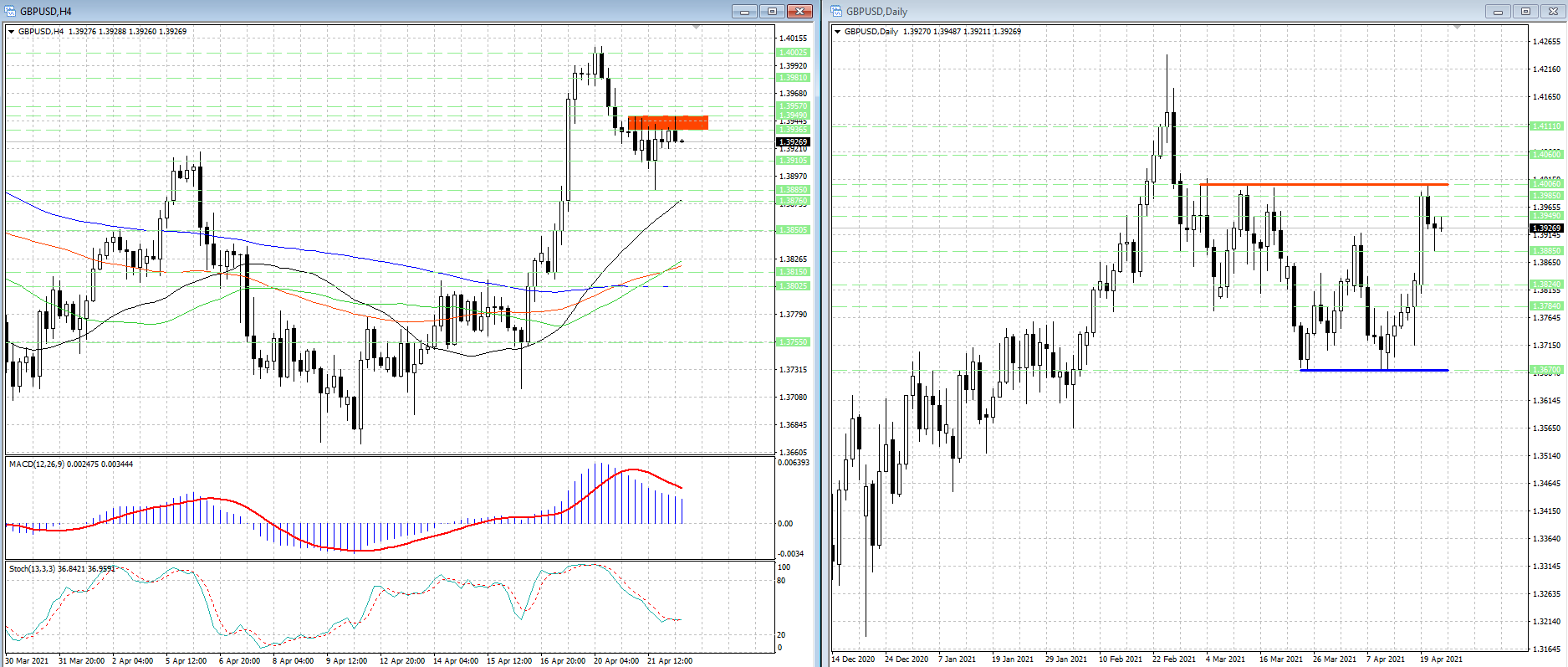Select the blue horizontal line on Daily chart
1568x667 pixels.
(1371, 370)
